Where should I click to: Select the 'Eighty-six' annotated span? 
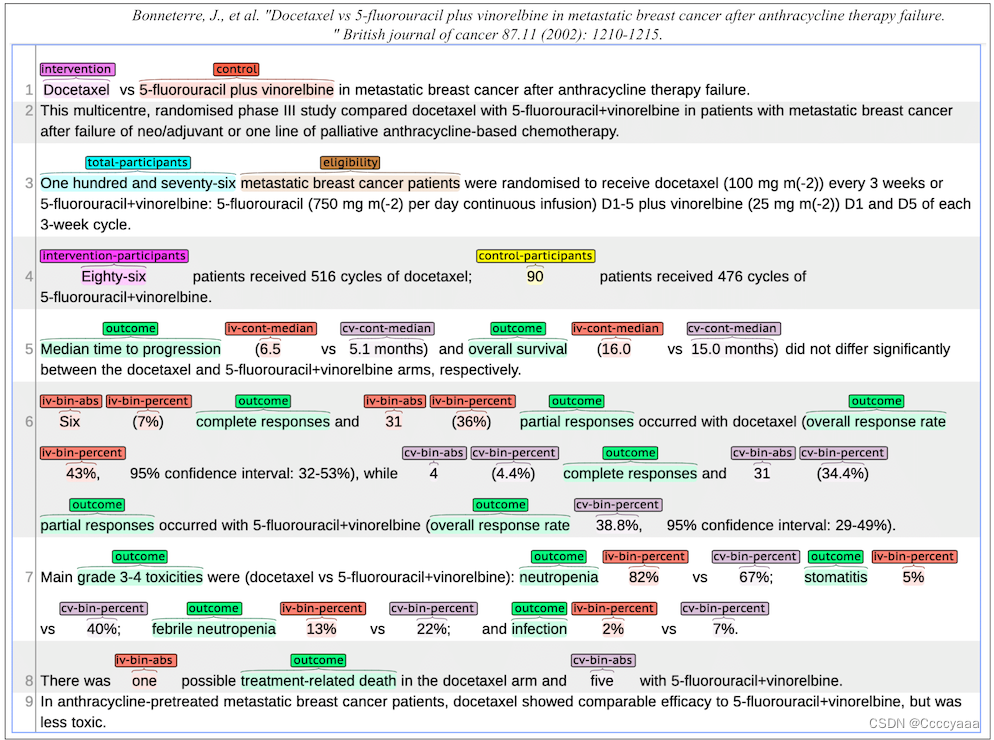coord(114,276)
